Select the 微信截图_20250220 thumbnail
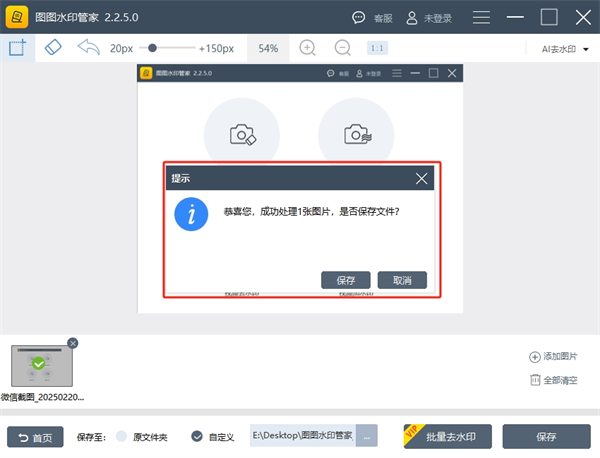This screenshot has height=458, width=600. (42, 366)
